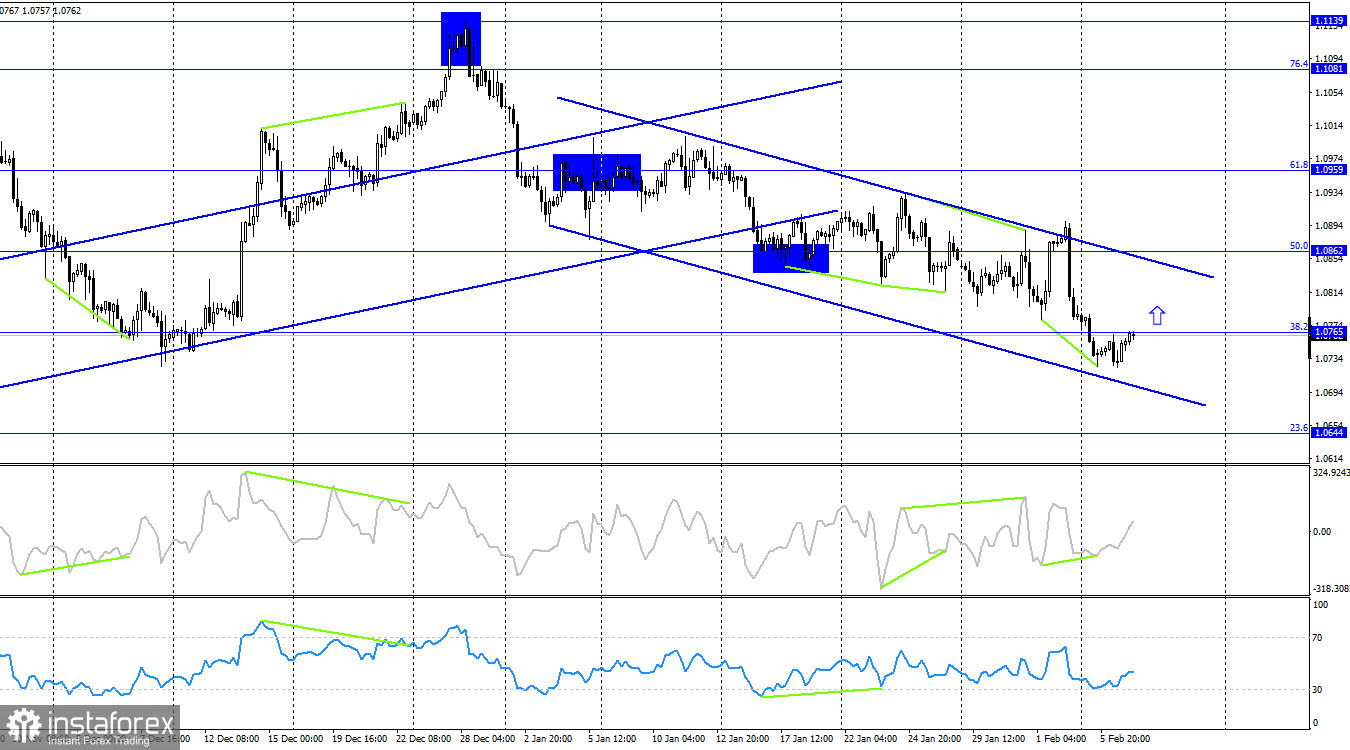
Task: Click the 10 Jan 04:00 time label
Action: [679, 740]
